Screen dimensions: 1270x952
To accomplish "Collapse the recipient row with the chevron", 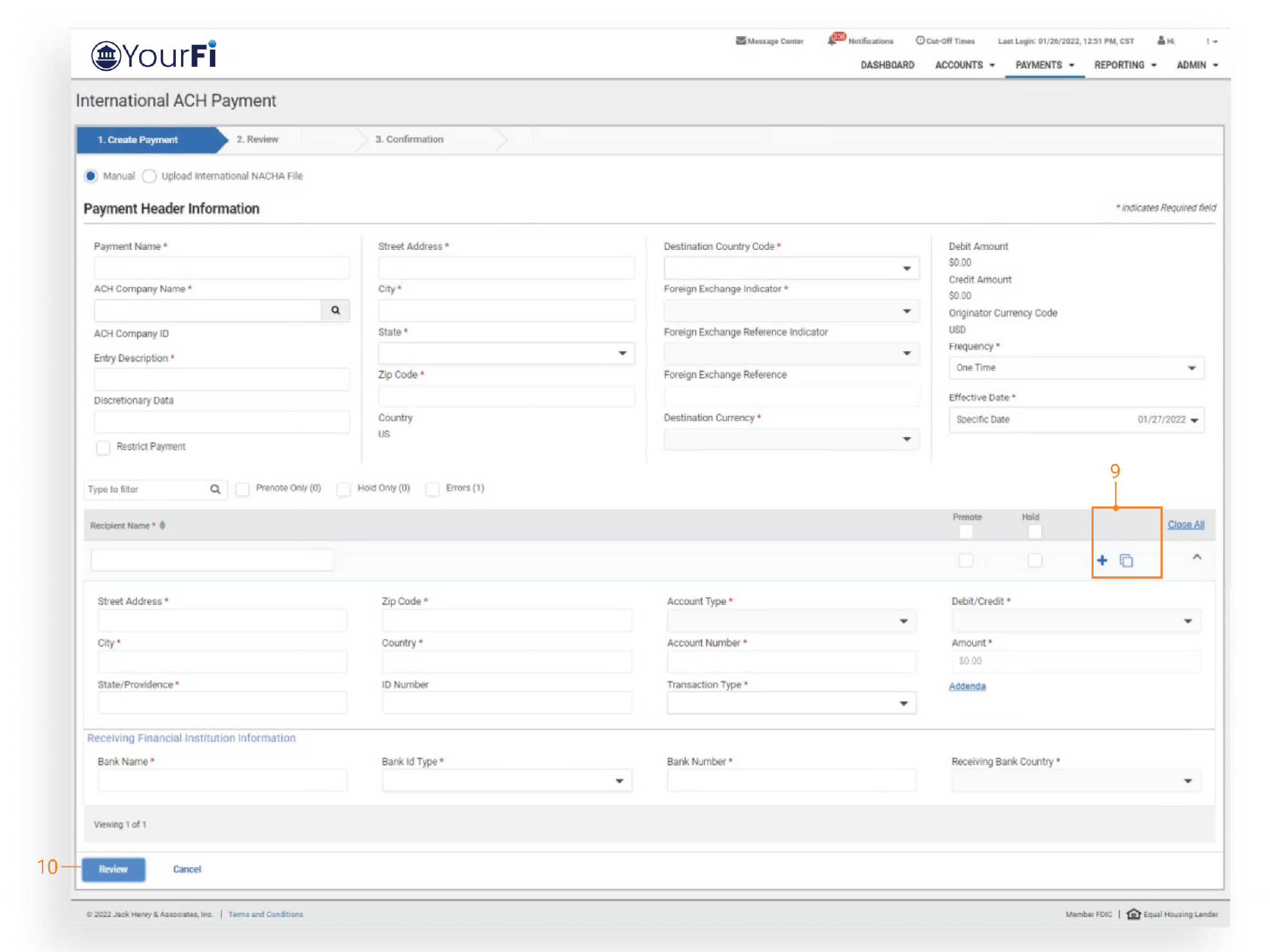I will point(1197,557).
